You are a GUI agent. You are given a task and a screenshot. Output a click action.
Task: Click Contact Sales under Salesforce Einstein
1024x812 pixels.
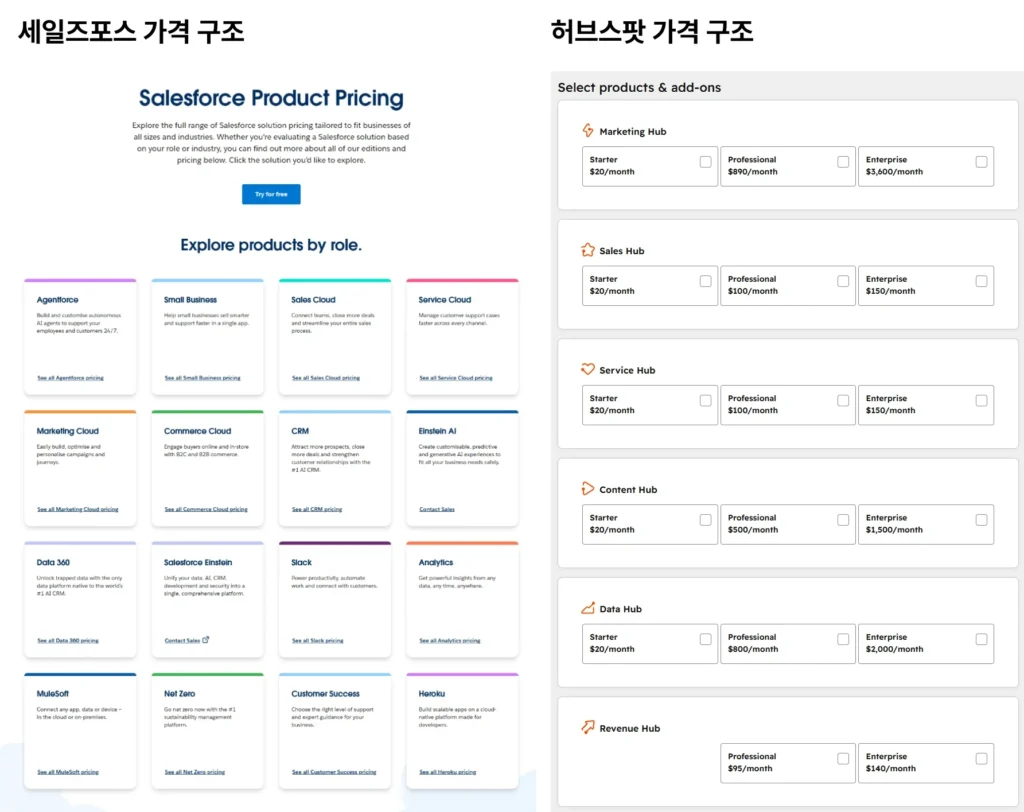pos(182,640)
